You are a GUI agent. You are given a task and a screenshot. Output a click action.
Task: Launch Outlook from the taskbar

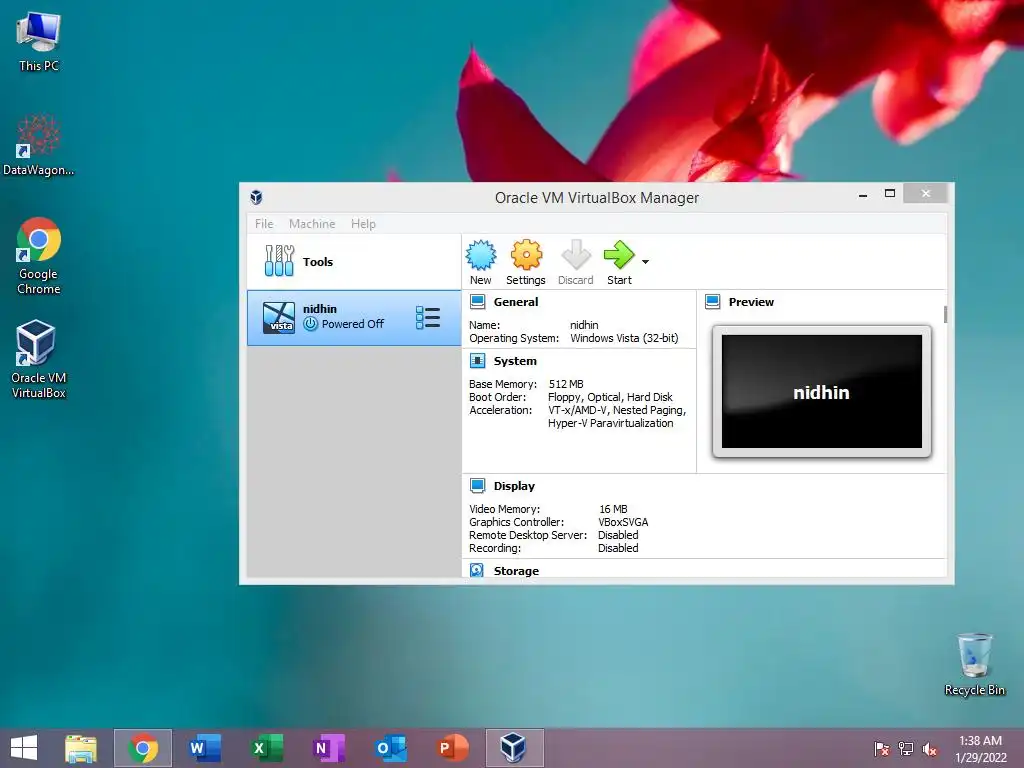tap(391, 748)
